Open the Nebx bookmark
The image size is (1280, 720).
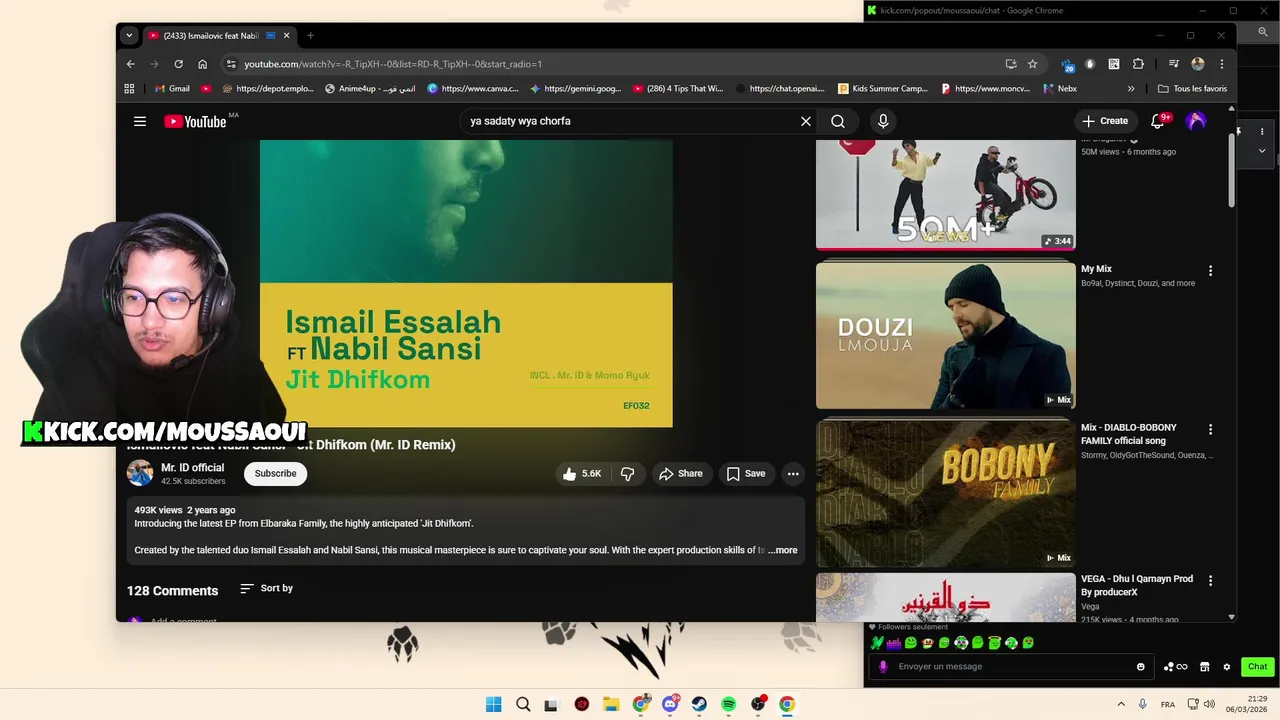tap(1060, 89)
